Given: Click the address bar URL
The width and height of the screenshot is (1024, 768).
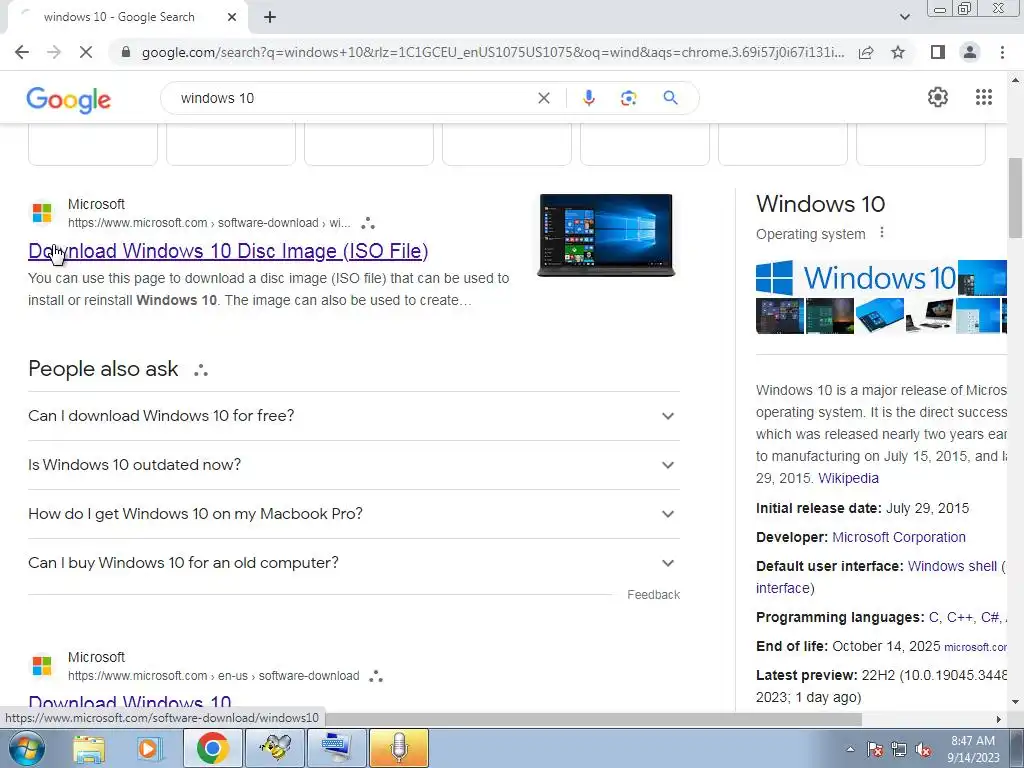Looking at the screenshot, I should [492, 52].
